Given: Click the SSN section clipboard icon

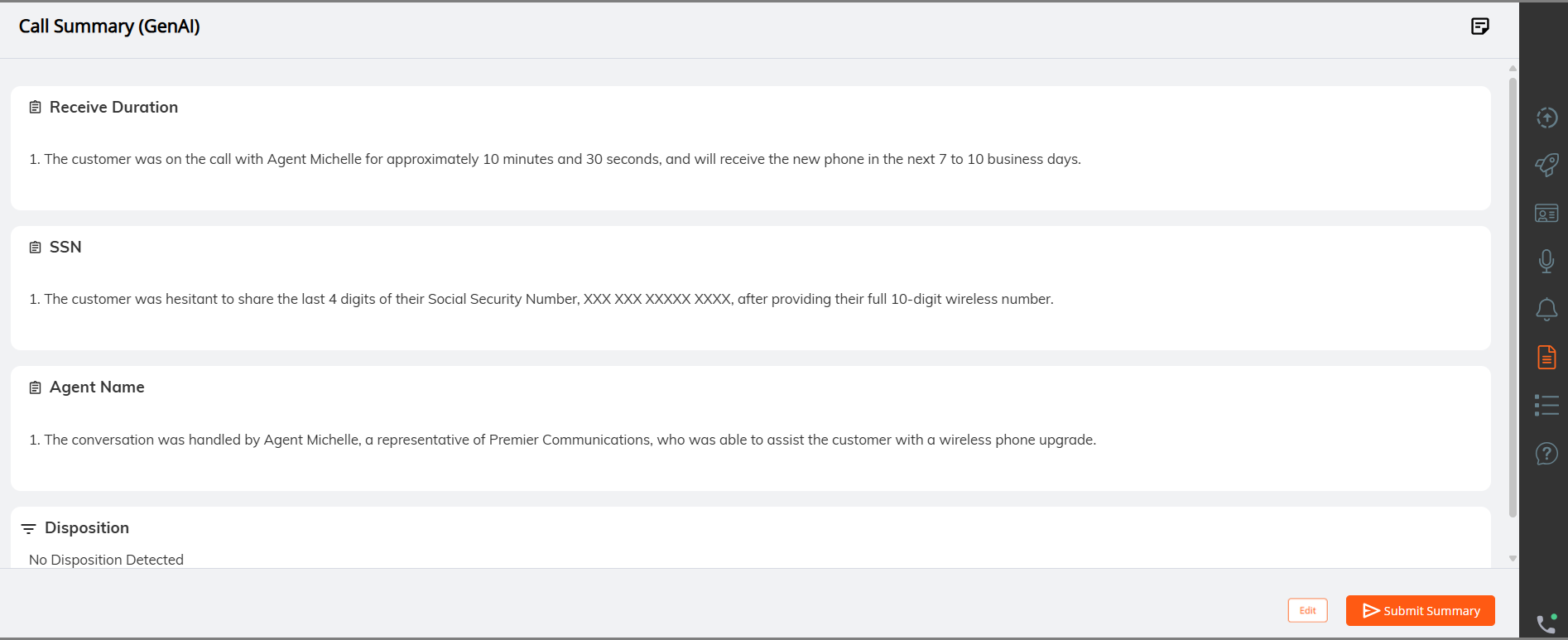Looking at the screenshot, I should click(35, 248).
